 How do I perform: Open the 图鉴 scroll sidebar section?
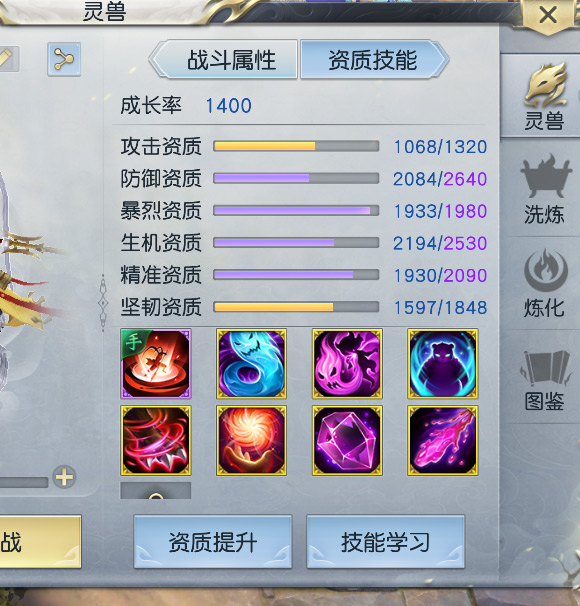[x=544, y=379]
